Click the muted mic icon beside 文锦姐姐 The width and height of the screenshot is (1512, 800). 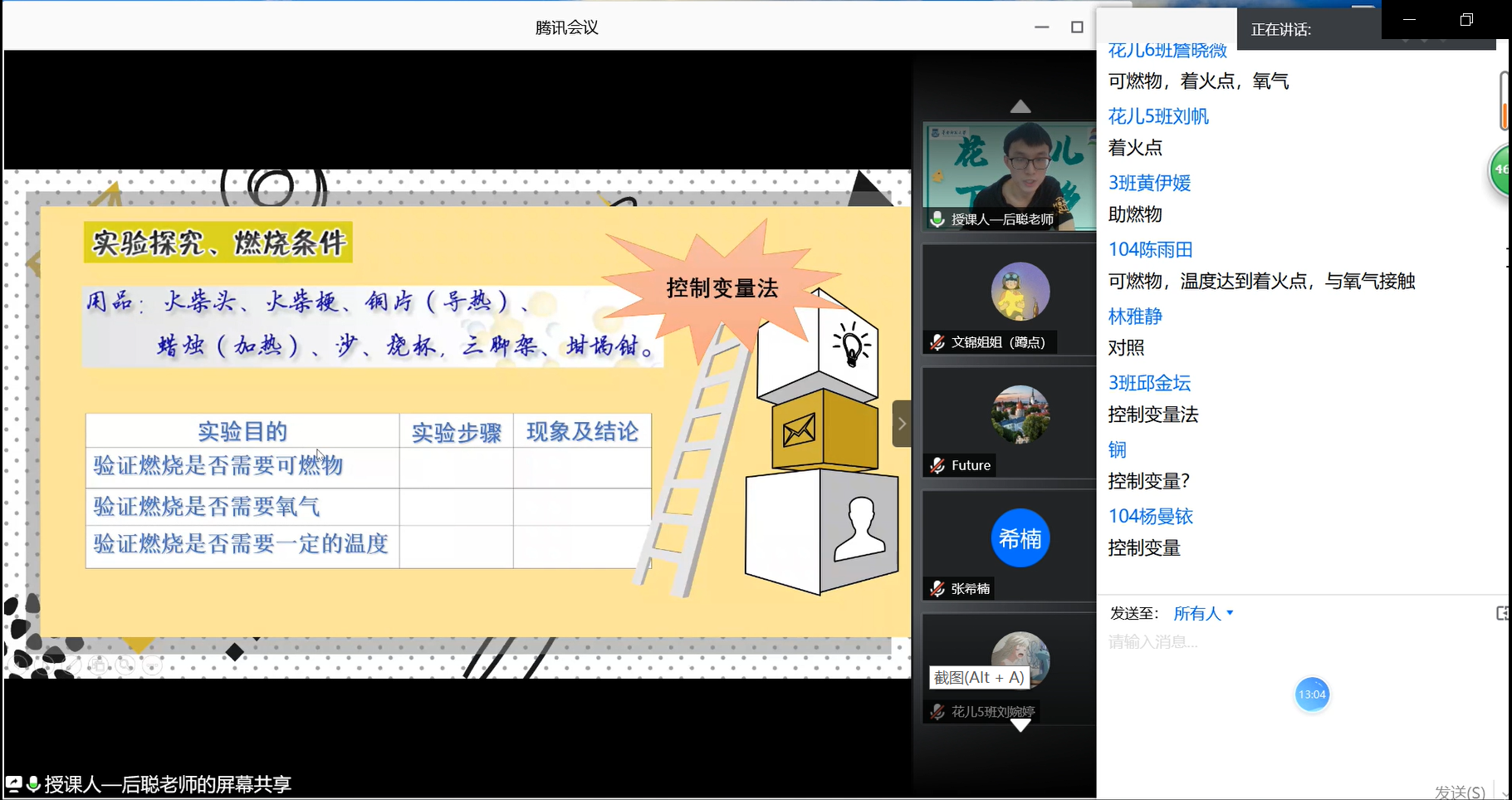click(937, 342)
